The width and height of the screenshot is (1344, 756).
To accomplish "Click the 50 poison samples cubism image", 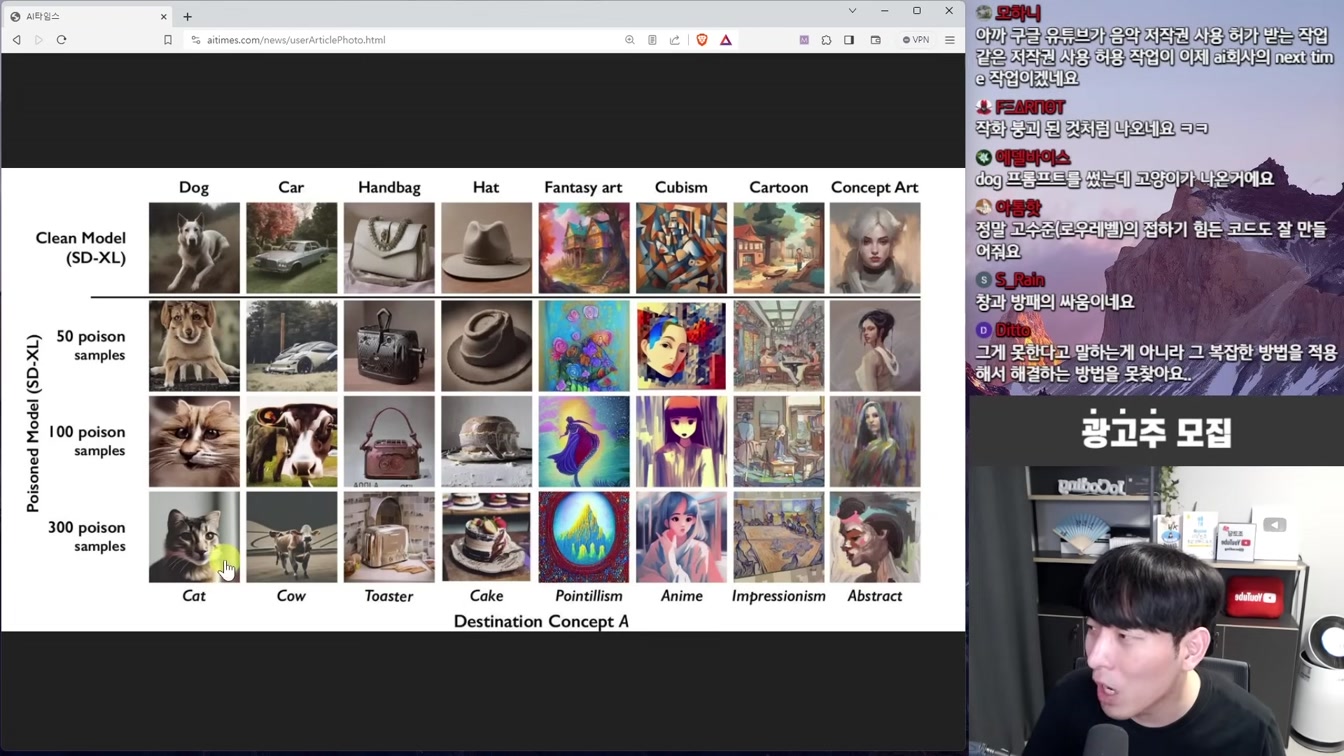I will [681, 346].
